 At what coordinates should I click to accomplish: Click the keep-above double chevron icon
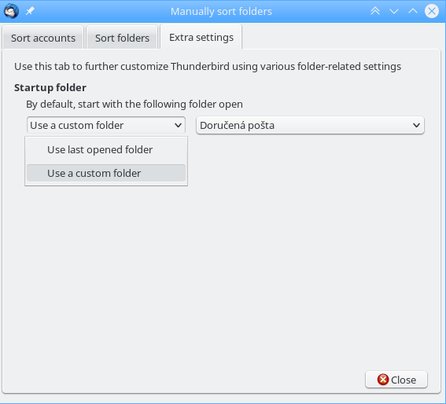(x=375, y=11)
